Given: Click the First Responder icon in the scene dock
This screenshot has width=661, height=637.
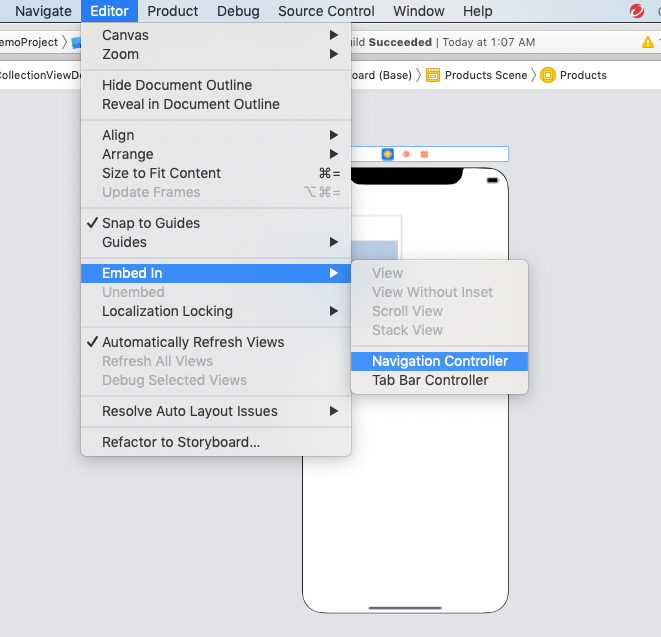Looking at the screenshot, I should click(x=406, y=154).
